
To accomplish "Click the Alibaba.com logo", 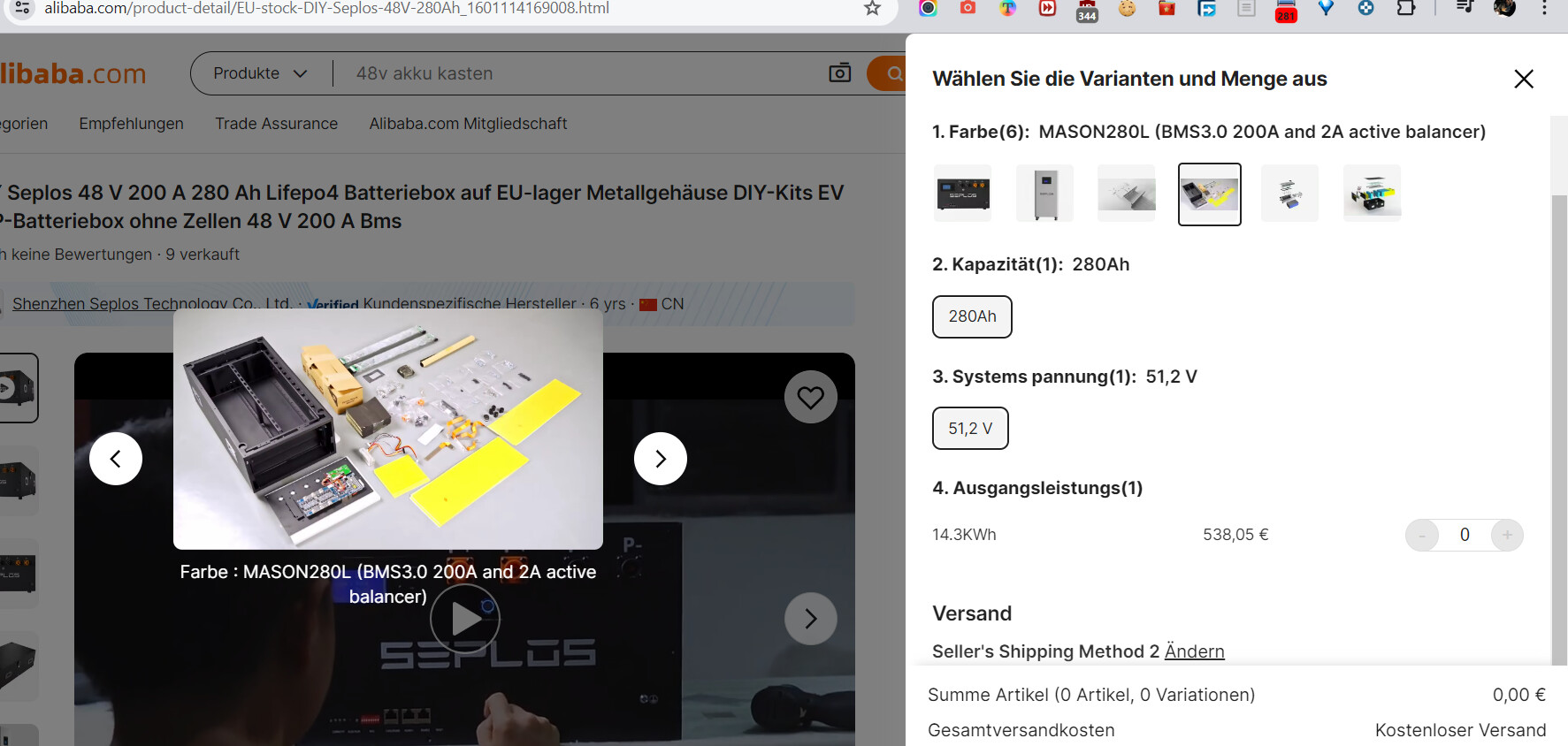I will (x=73, y=73).
